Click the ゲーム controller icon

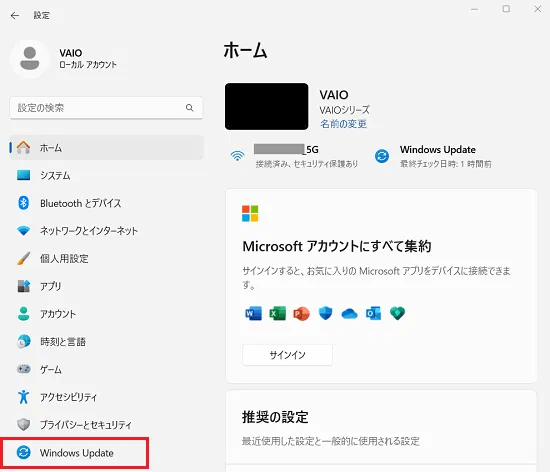point(24,369)
